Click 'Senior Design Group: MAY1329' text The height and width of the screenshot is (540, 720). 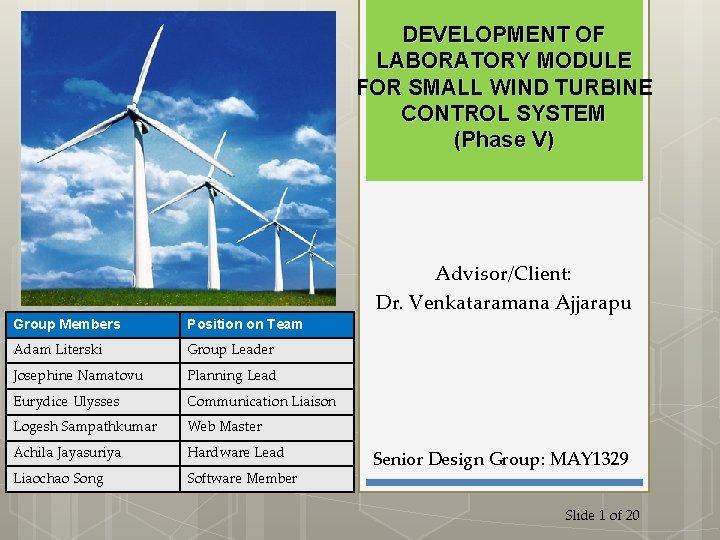501,459
